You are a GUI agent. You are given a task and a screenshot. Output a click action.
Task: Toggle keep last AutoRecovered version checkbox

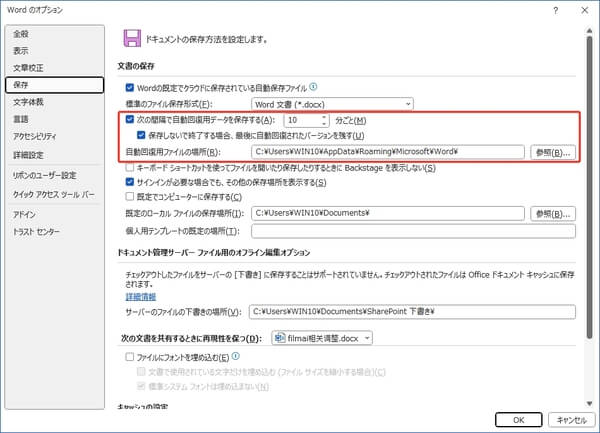coord(141,135)
